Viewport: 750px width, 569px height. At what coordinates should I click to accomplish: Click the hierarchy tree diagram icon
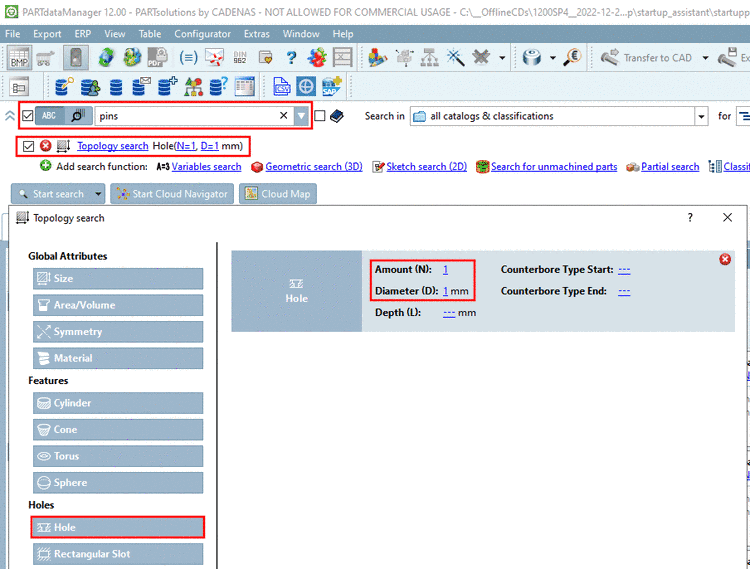[x=430, y=57]
